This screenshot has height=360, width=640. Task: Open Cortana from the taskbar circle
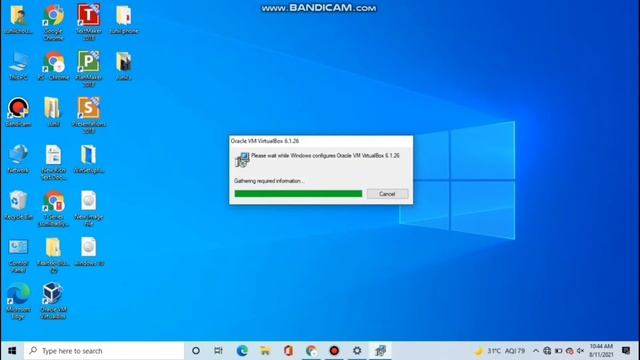click(x=196, y=351)
